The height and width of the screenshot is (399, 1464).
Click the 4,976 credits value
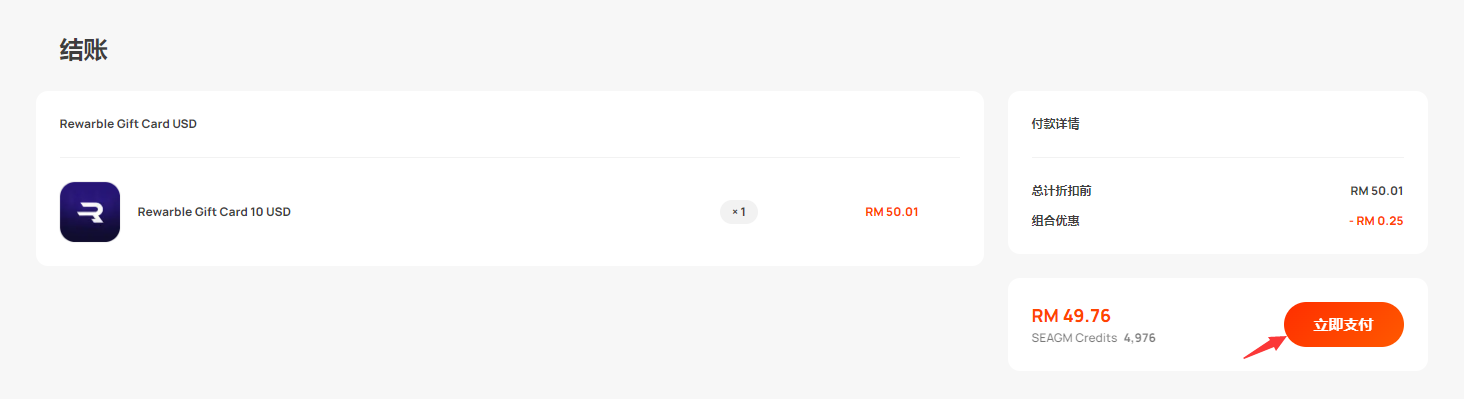pyautogui.click(x=1140, y=338)
